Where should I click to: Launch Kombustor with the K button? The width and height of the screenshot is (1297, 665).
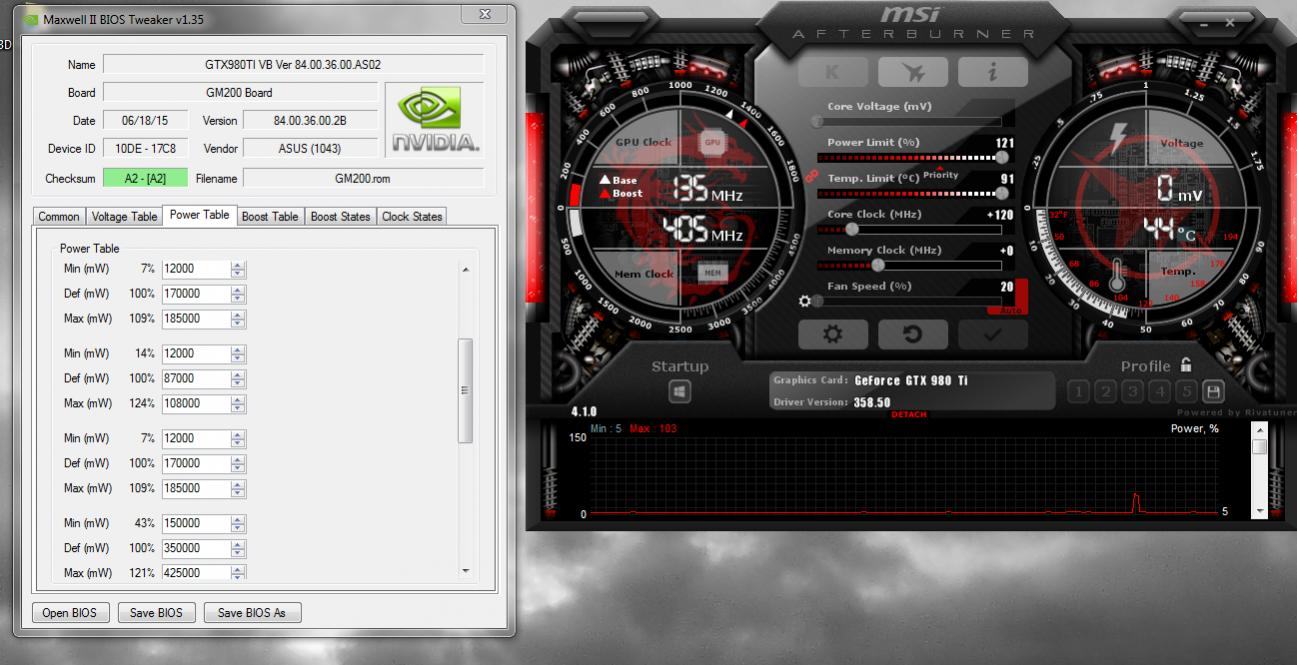click(833, 71)
